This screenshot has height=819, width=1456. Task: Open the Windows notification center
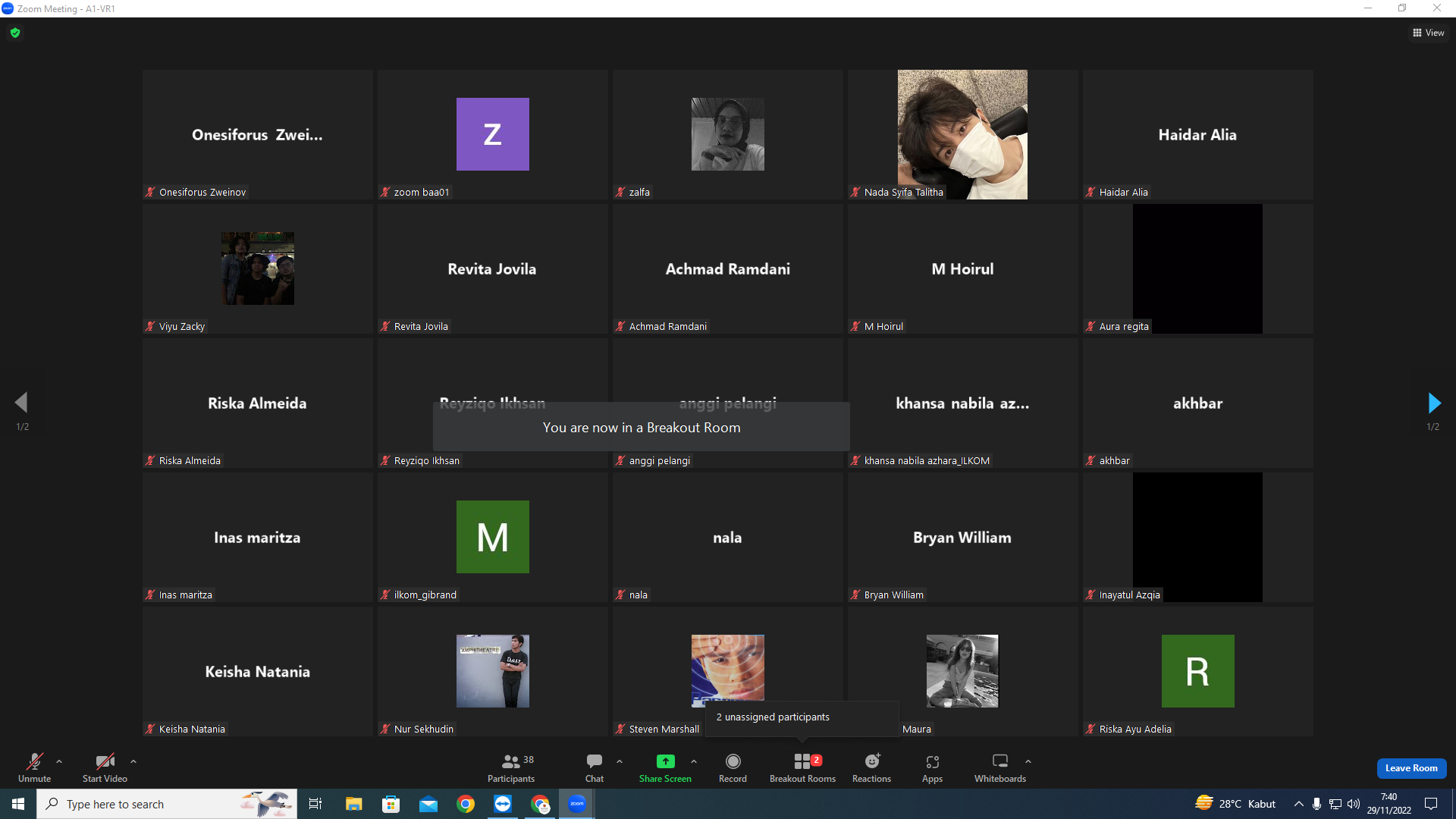(1431, 804)
